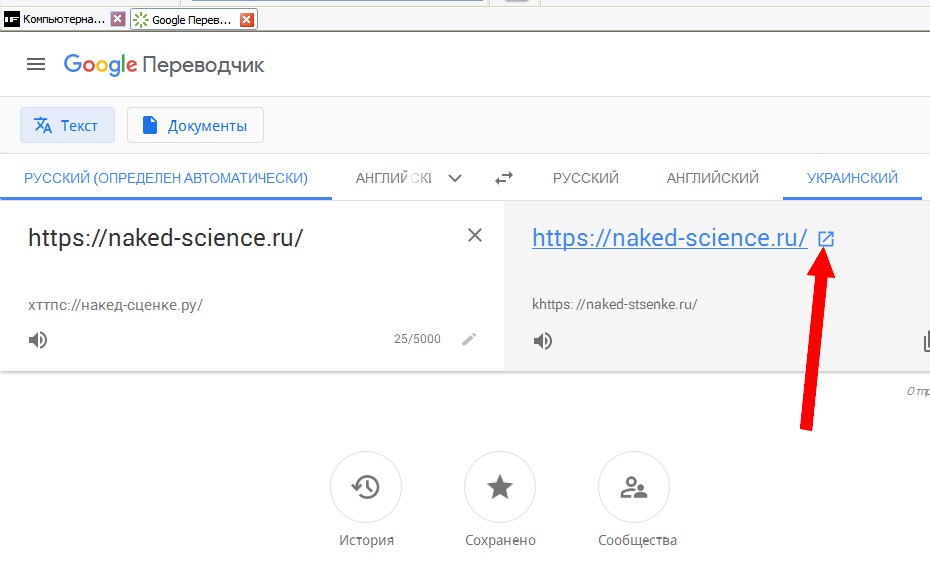Open the hamburger main menu
Screen dimensions: 930x563
pos(36,64)
